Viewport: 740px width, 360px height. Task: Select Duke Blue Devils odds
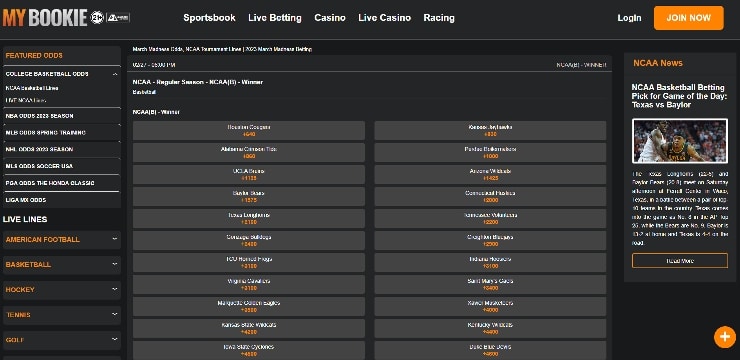click(490, 351)
